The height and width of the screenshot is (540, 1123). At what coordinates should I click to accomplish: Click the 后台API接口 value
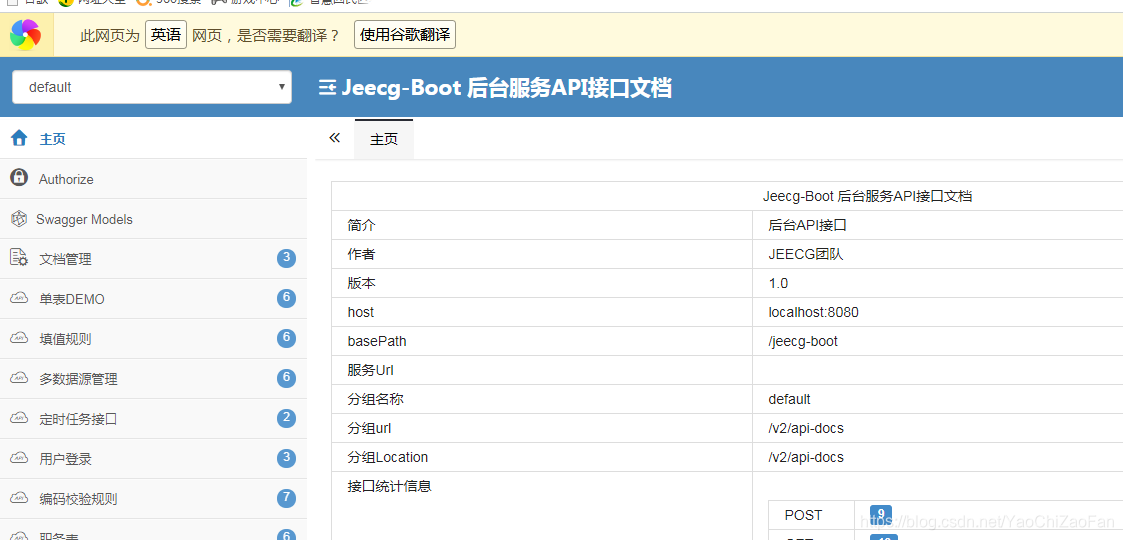coord(807,225)
